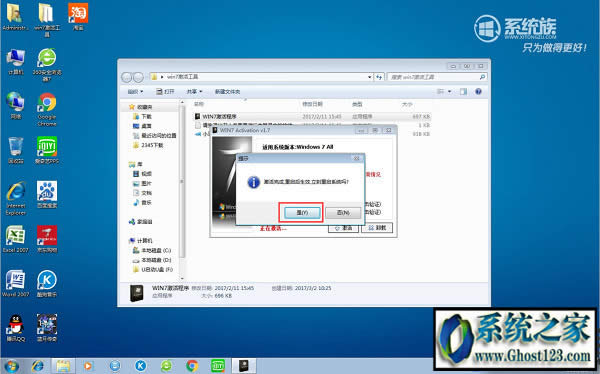This screenshot has height=374, width=600.
Task: Open Explorer help via question mark icon
Action: pyautogui.click(x=478, y=91)
